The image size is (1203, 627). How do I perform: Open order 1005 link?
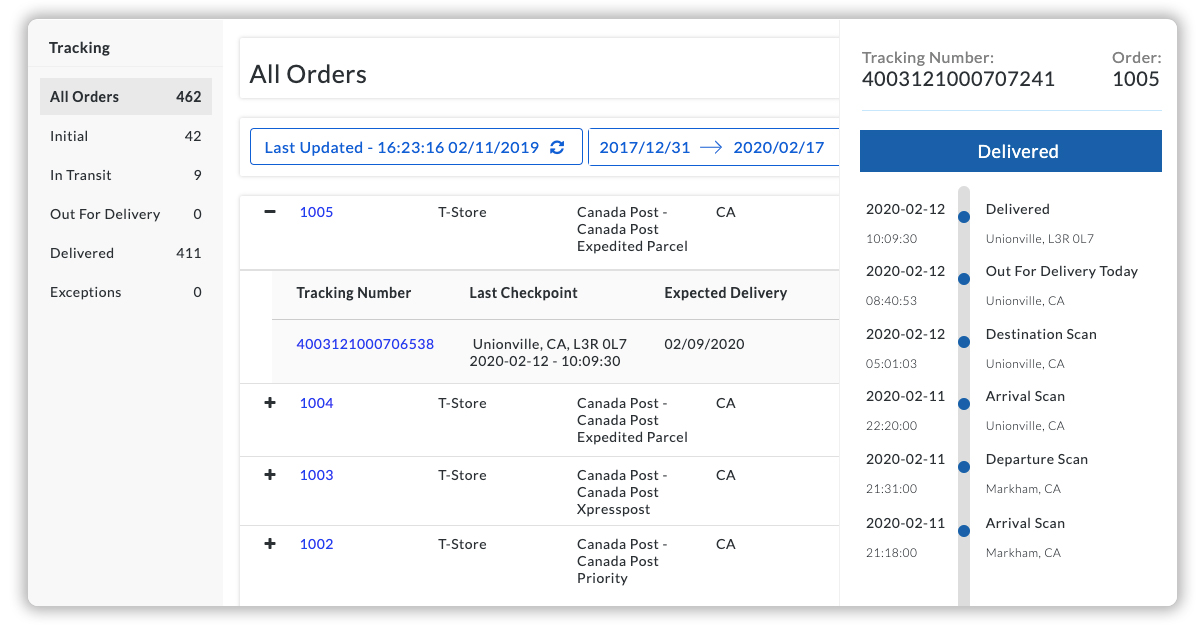point(316,211)
